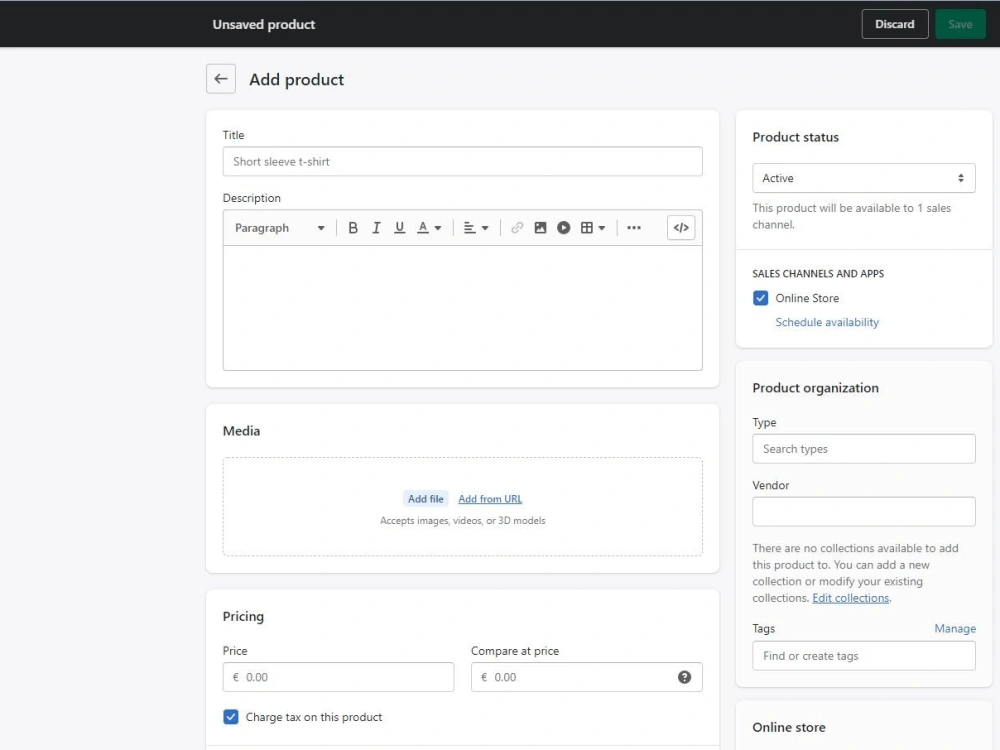1000x750 pixels.
Task: Open the insert table menu
Action: [x=592, y=228]
